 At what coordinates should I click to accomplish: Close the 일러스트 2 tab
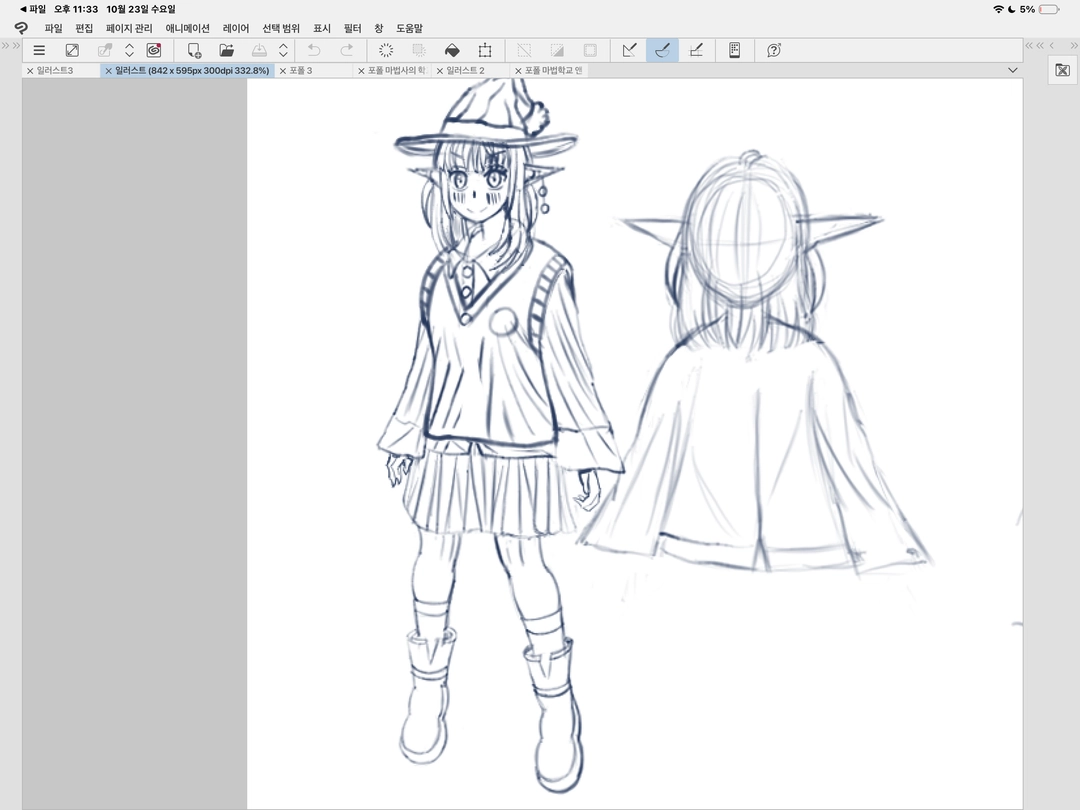tap(439, 70)
